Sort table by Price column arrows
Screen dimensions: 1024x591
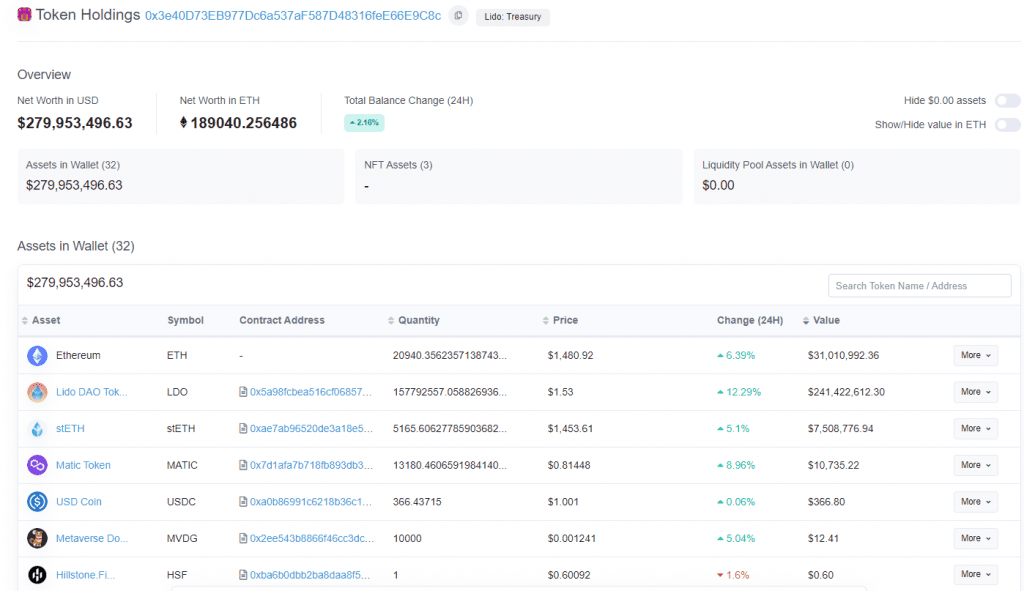[x=545, y=321]
